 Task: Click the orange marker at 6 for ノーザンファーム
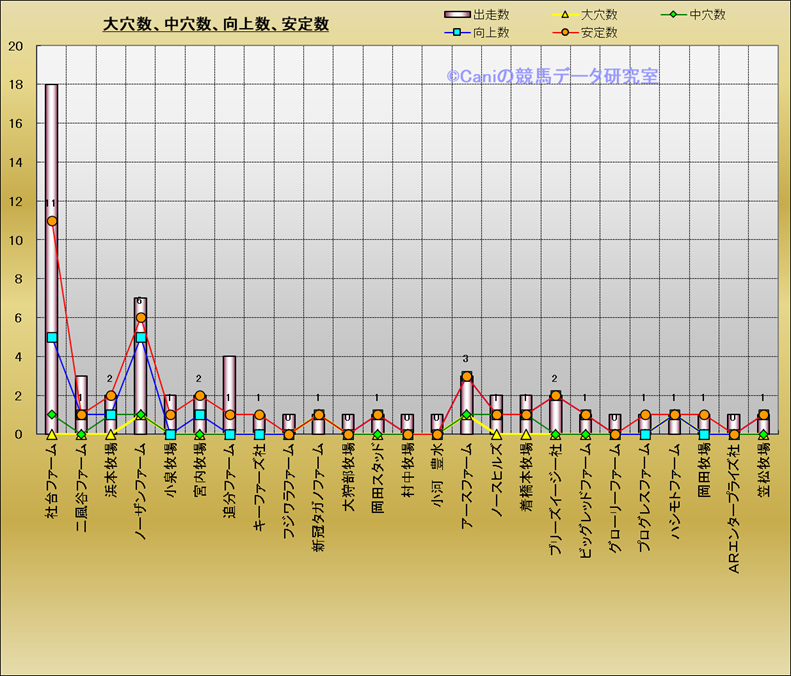141,318
